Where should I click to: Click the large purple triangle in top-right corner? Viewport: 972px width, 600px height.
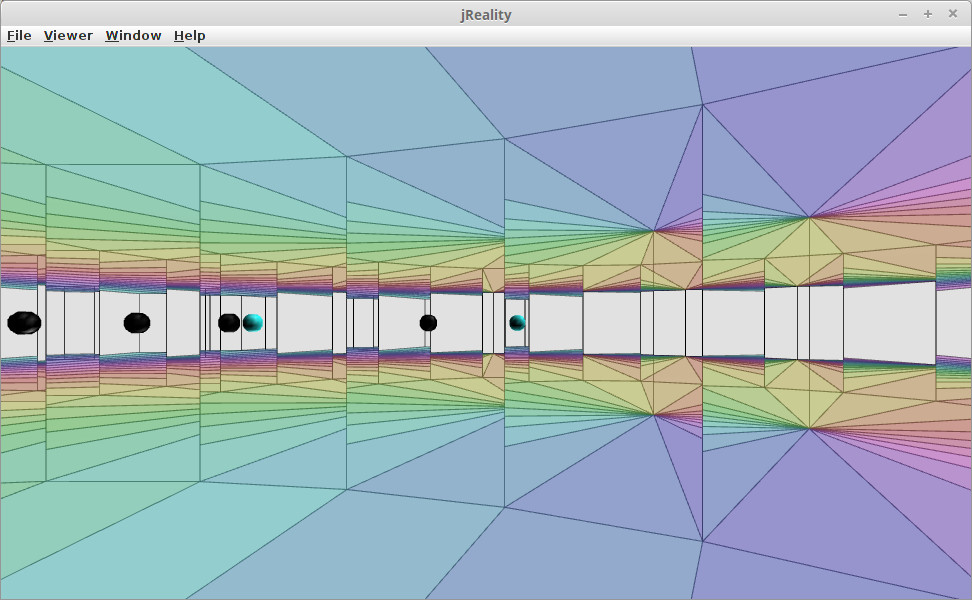click(900, 130)
